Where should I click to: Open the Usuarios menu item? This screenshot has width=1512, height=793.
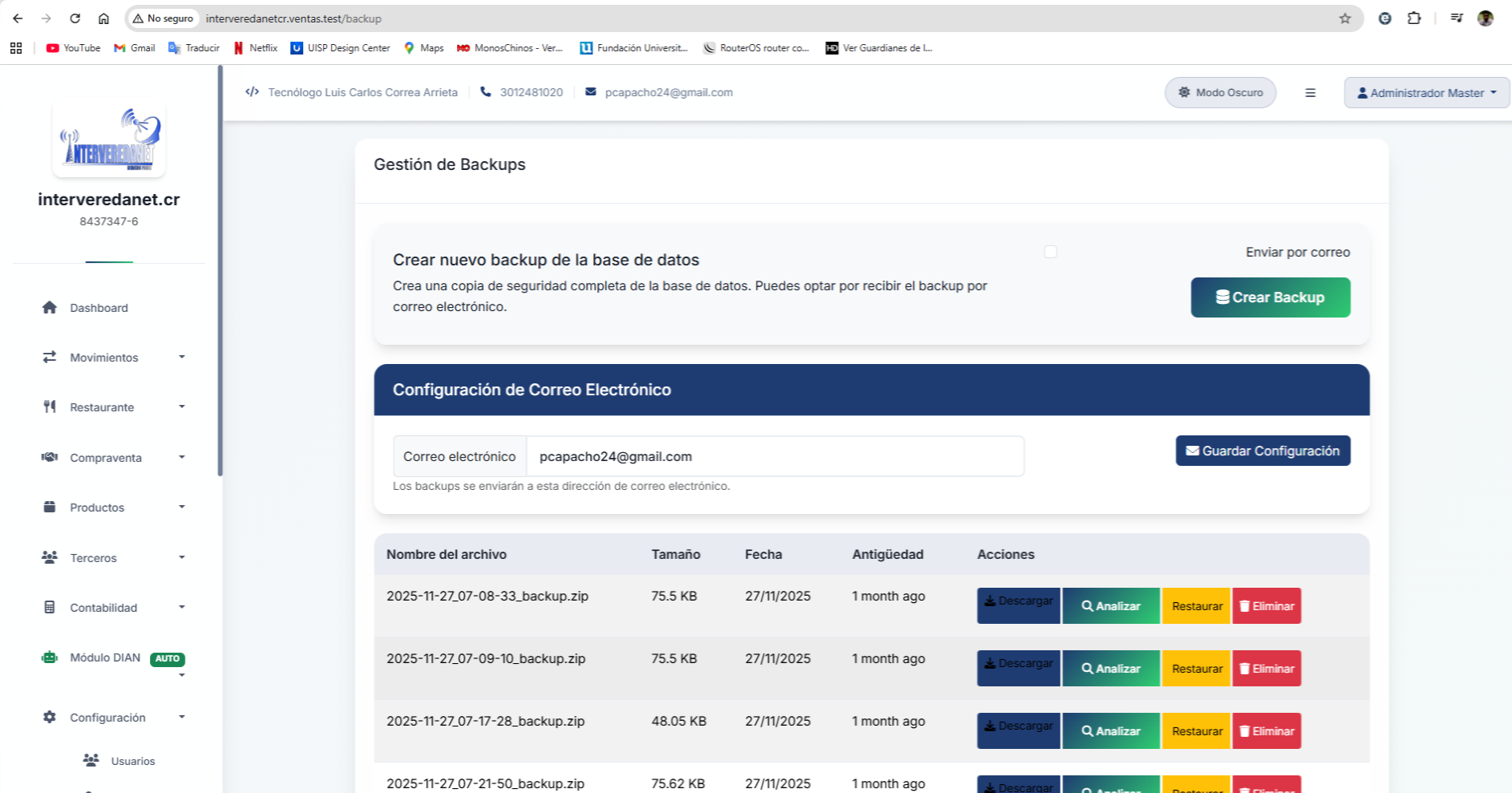coord(133,761)
